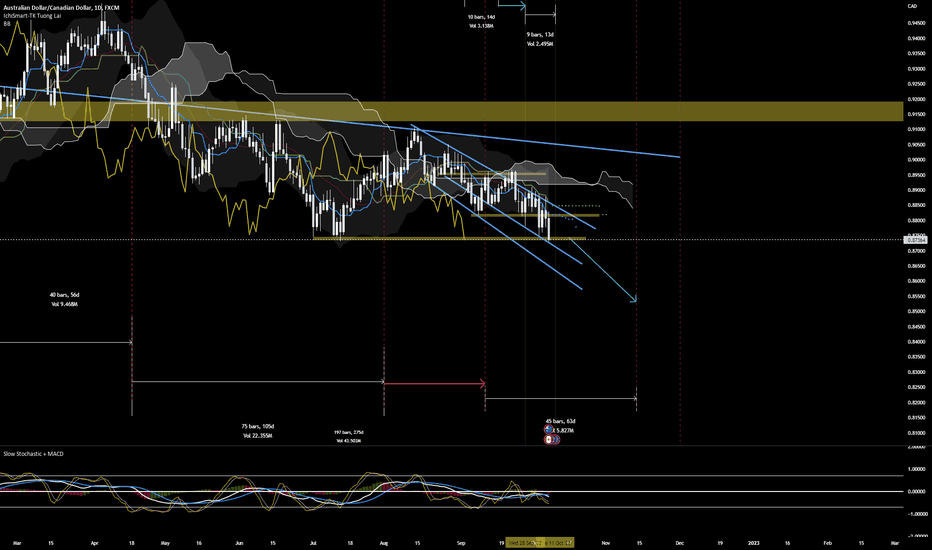Image resolution: width=932 pixels, height=550 pixels.
Task: Click the '75 bars, 105d' measurement label
Action: pos(257,426)
